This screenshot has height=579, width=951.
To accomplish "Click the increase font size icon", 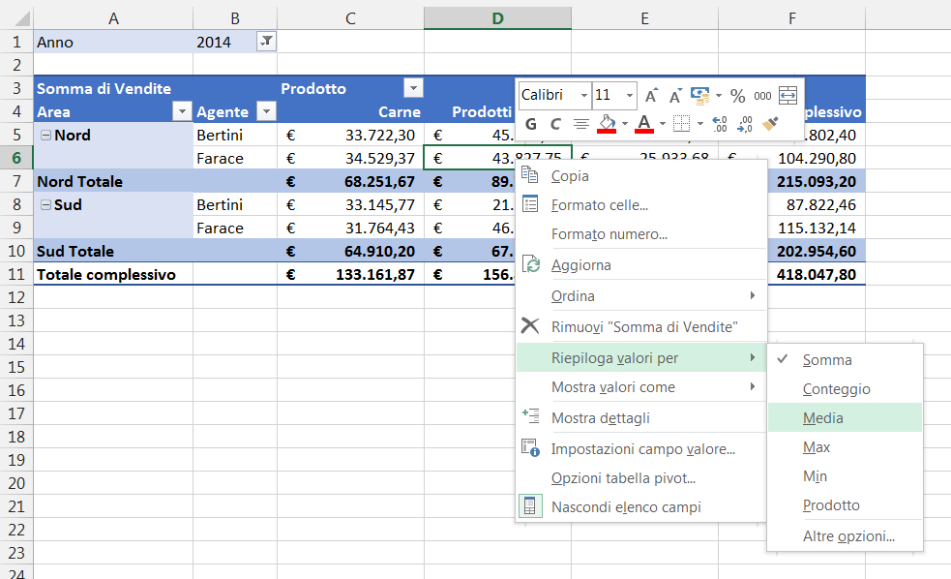I will point(652,96).
